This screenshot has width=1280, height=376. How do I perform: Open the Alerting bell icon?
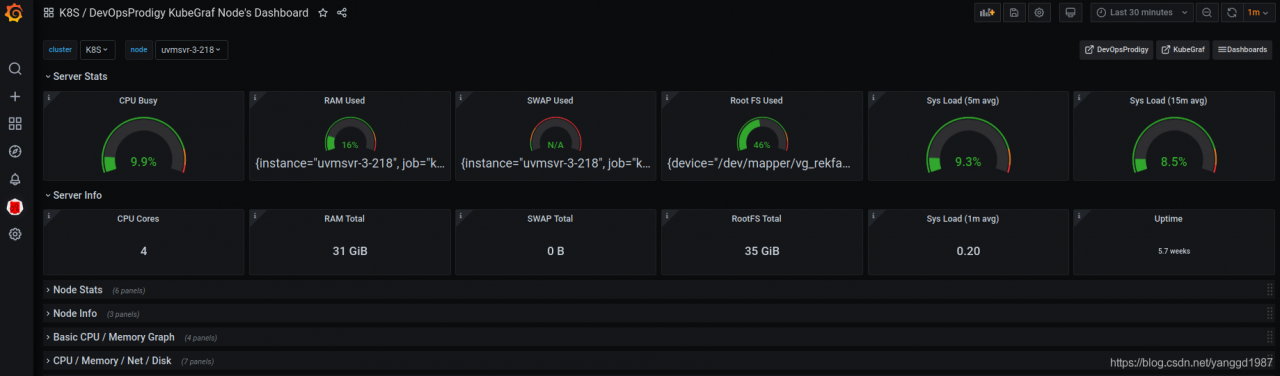[15, 179]
